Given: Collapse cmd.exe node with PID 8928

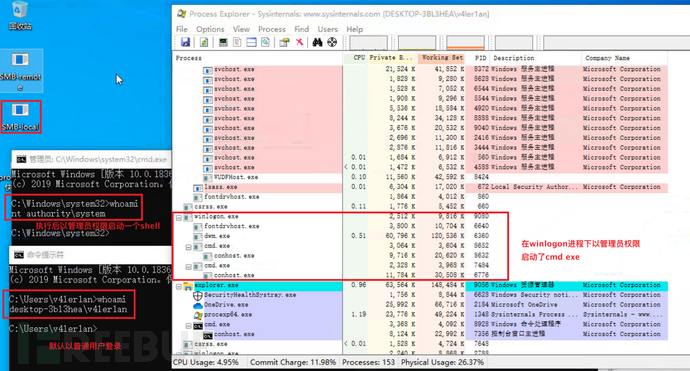Looking at the screenshot, I should point(188,326).
